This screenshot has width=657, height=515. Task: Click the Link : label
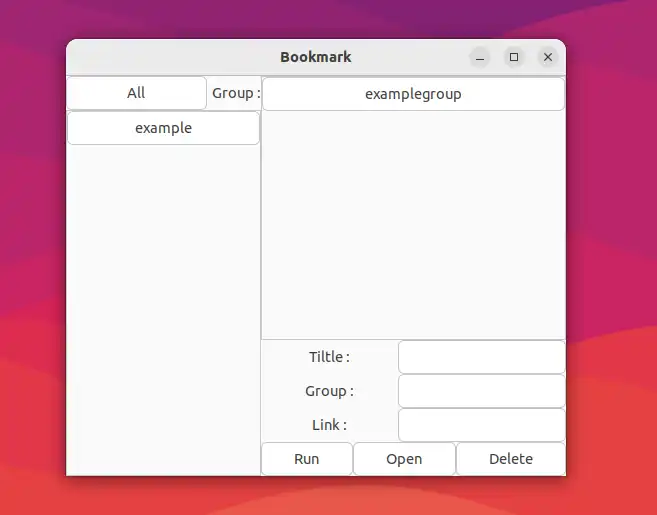click(x=329, y=425)
